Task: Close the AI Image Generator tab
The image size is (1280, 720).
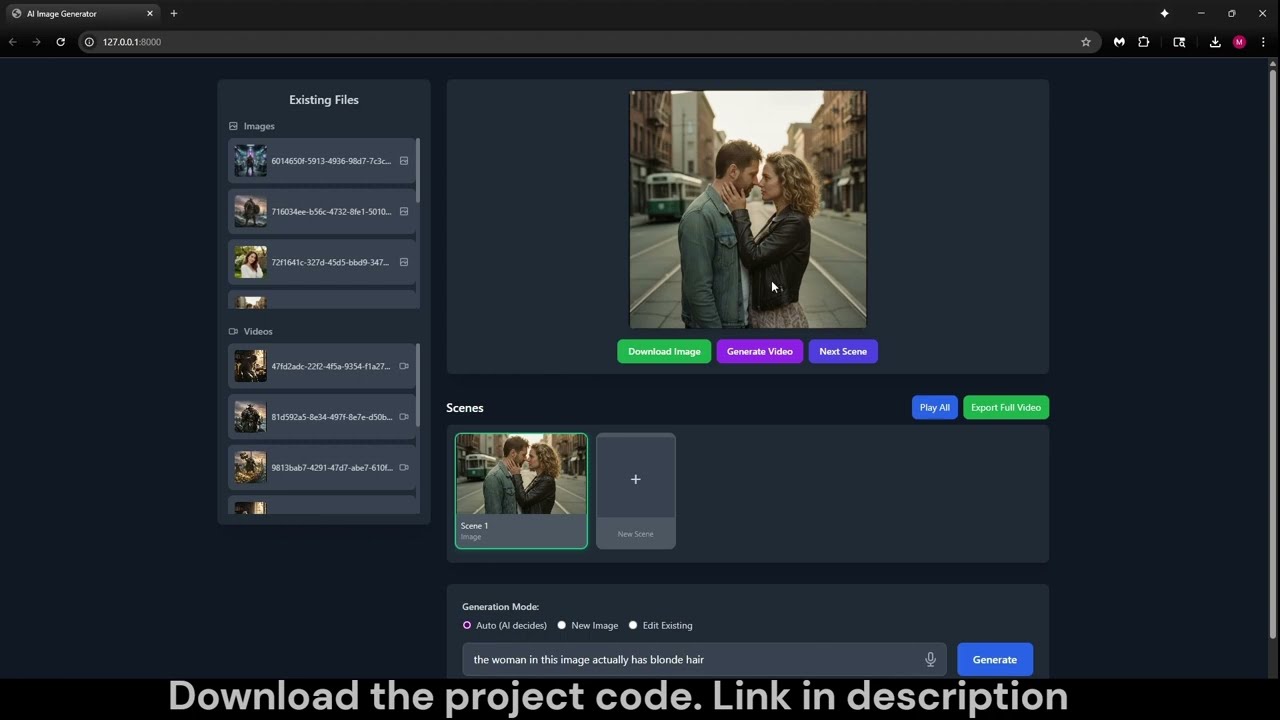Action: pyautogui.click(x=150, y=14)
